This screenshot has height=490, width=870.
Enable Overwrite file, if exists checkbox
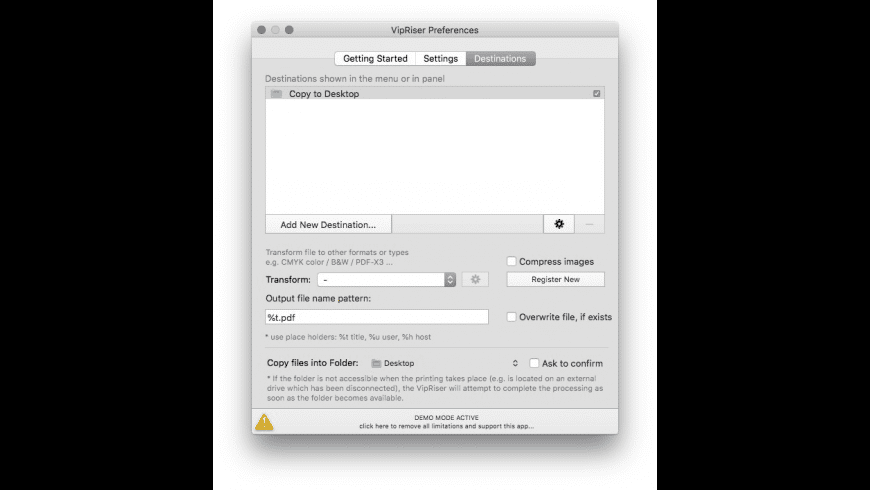512,317
